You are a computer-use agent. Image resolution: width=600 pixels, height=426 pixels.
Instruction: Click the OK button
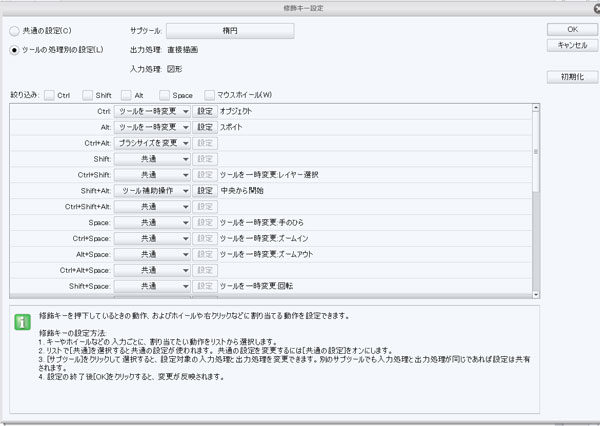pyautogui.click(x=572, y=29)
